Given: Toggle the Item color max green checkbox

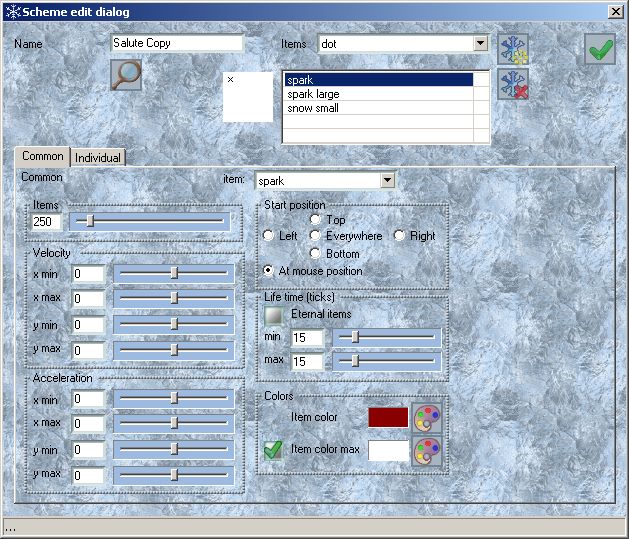Looking at the screenshot, I should coord(273,450).
